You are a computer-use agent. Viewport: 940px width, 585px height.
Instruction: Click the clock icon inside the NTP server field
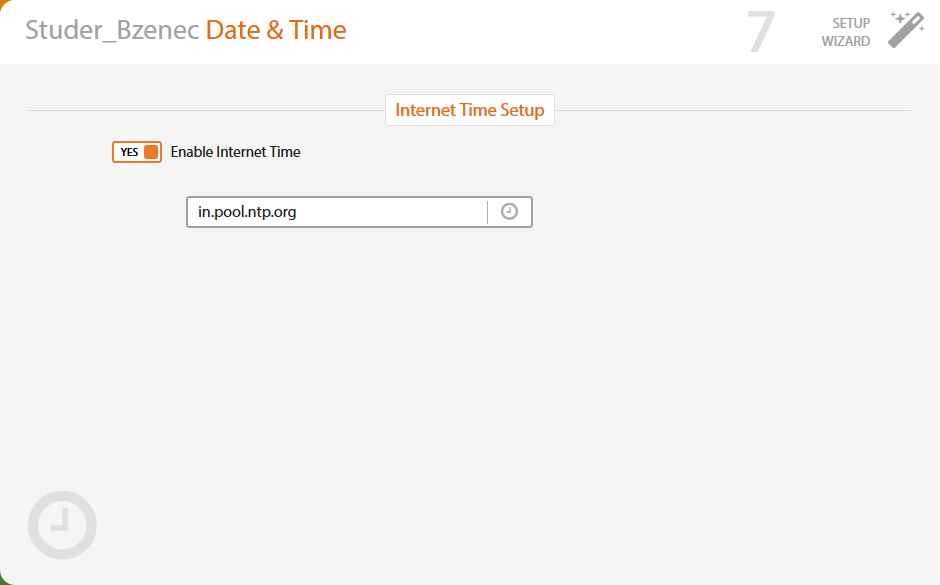pyautogui.click(x=509, y=212)
